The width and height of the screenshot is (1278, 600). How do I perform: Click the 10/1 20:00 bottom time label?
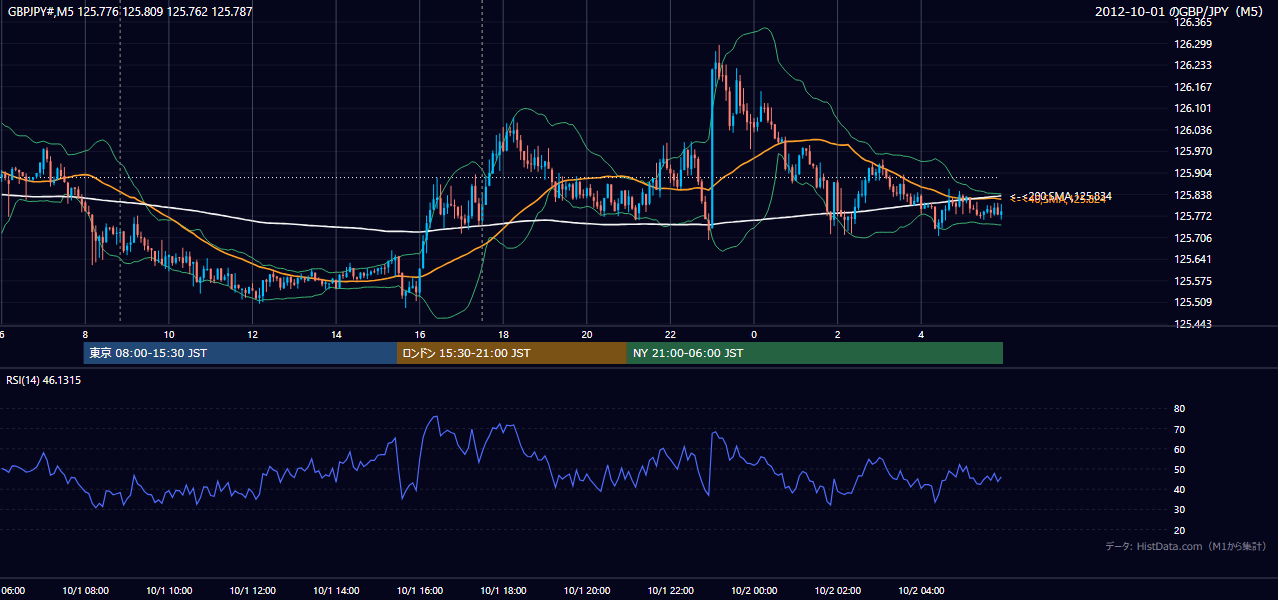(587, 591)
